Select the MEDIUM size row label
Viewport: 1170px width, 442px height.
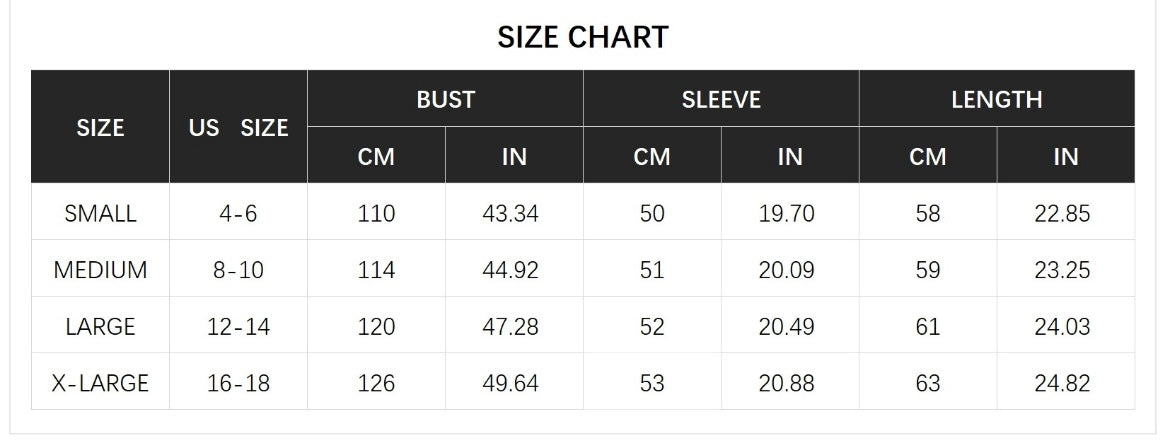tap(100, 270)
